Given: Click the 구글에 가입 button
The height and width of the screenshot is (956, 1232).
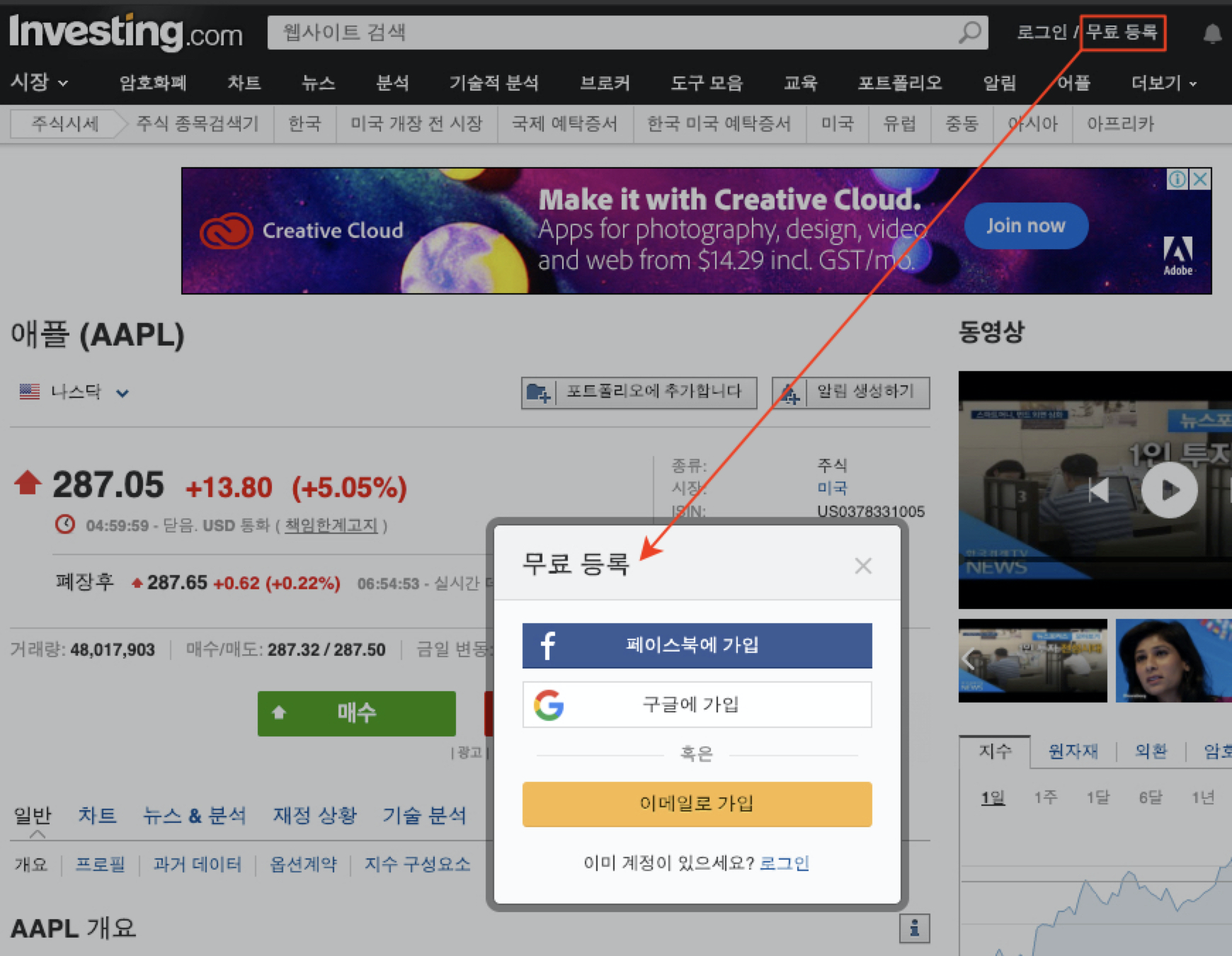Looking at the screenshot, I should click(x=697, y=705).
